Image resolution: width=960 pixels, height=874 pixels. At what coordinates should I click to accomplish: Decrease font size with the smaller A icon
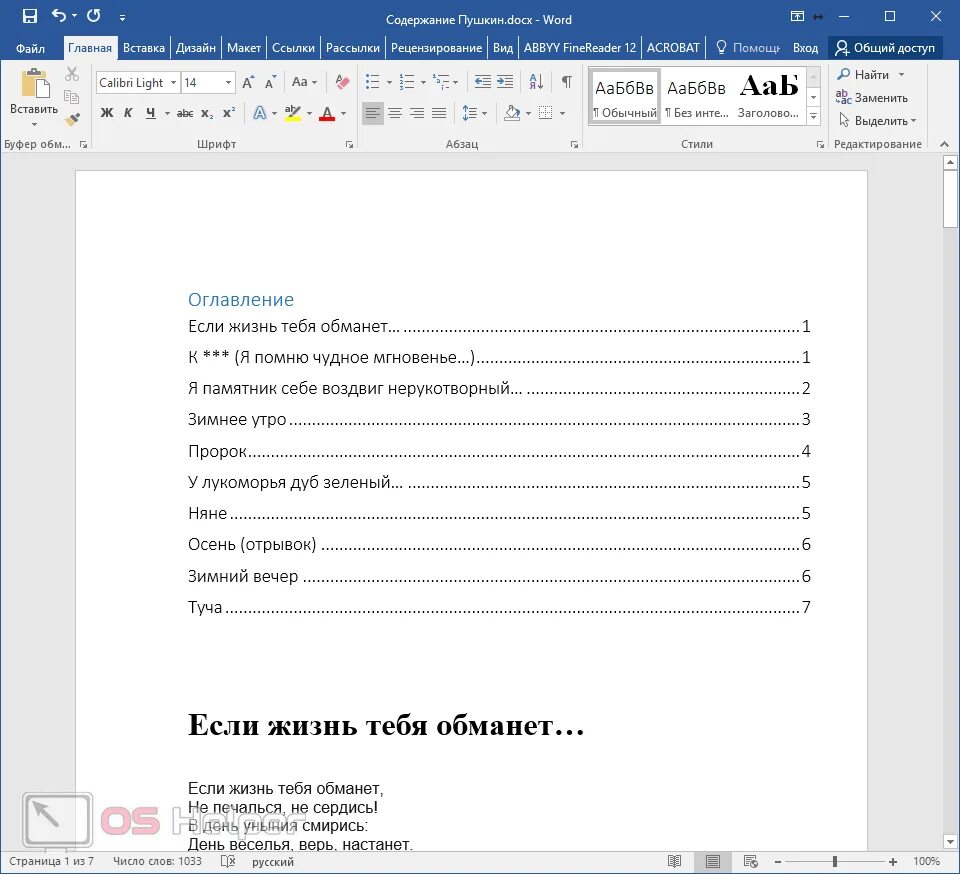(x=270, y=82)
